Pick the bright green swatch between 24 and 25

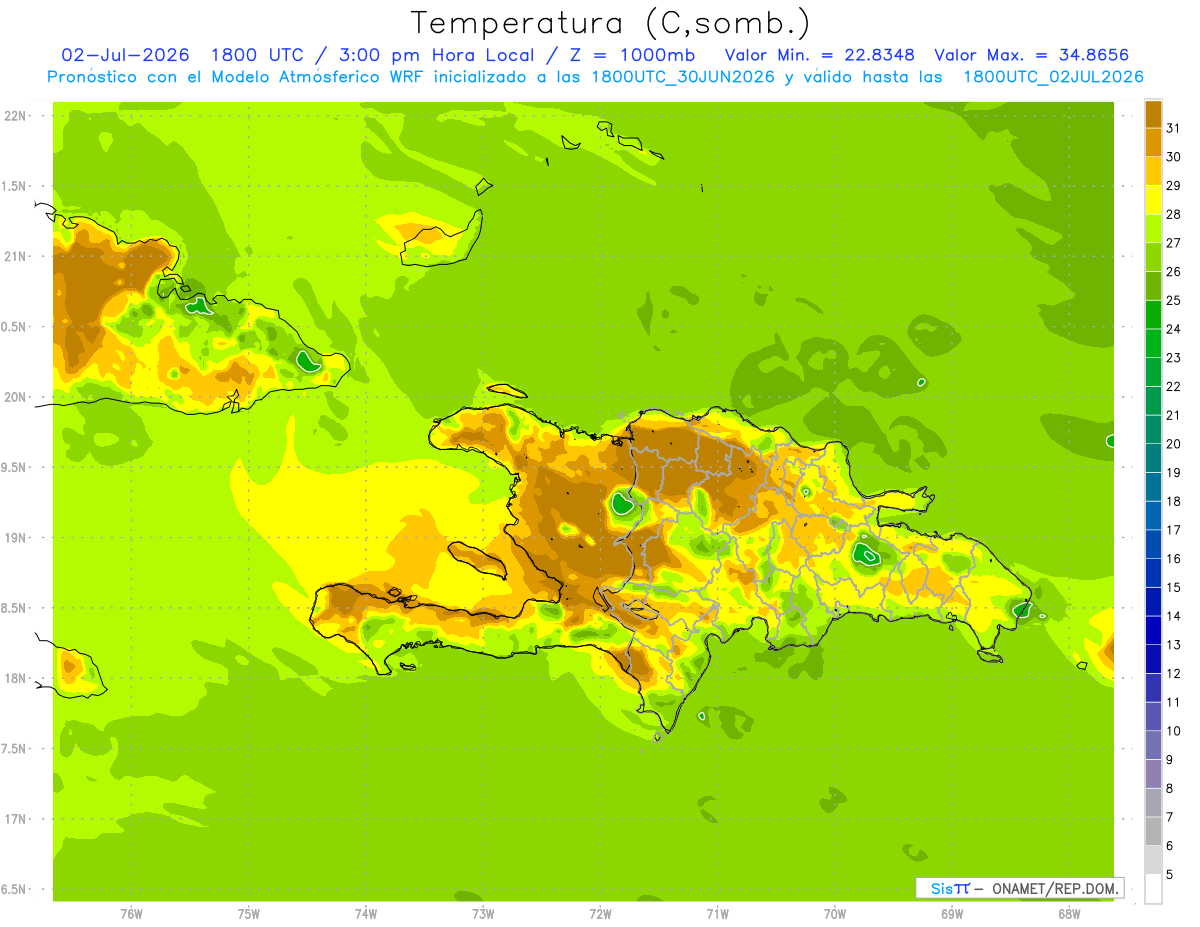[1153, 315]
